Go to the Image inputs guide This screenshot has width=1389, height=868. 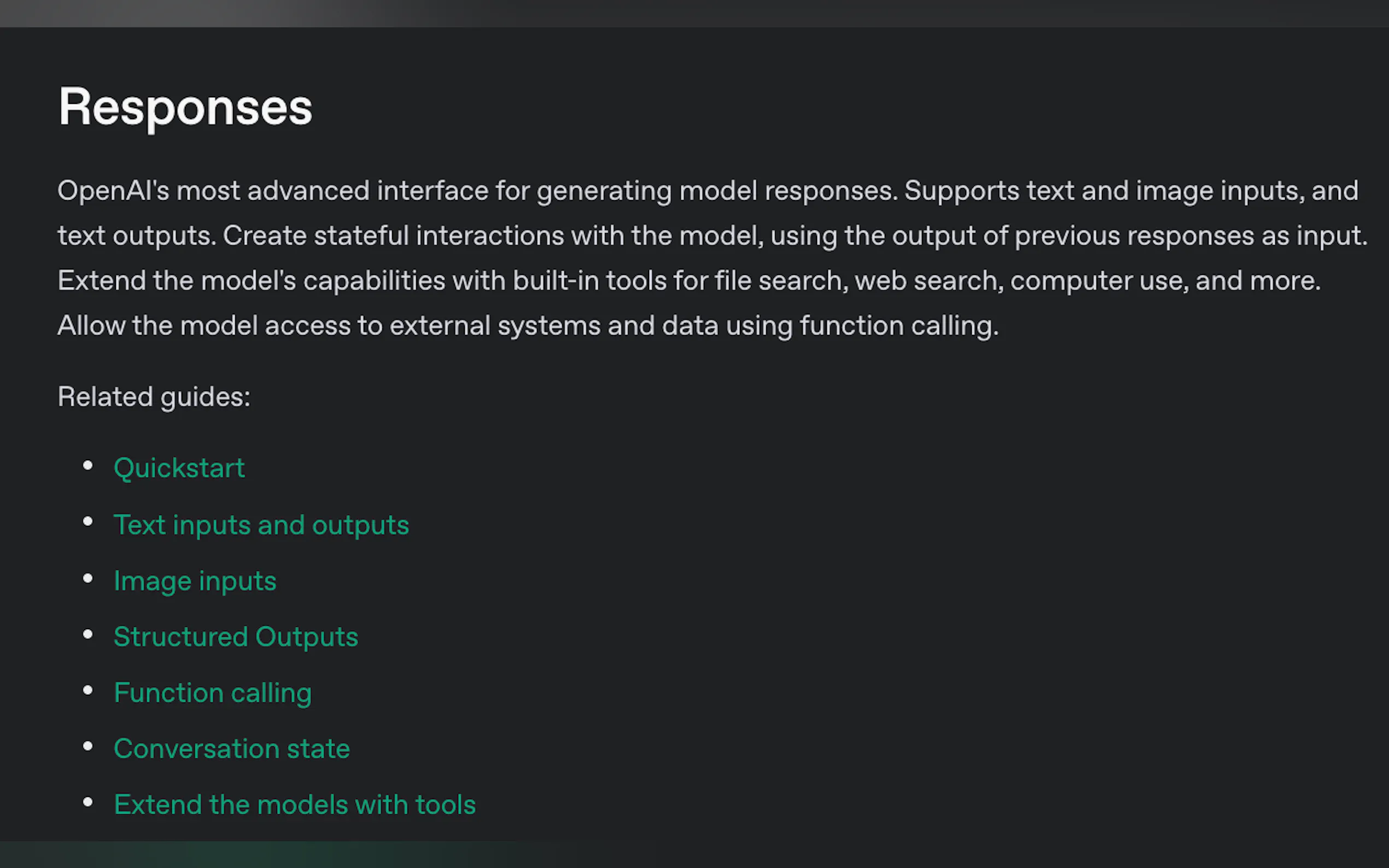click(195, 581)
